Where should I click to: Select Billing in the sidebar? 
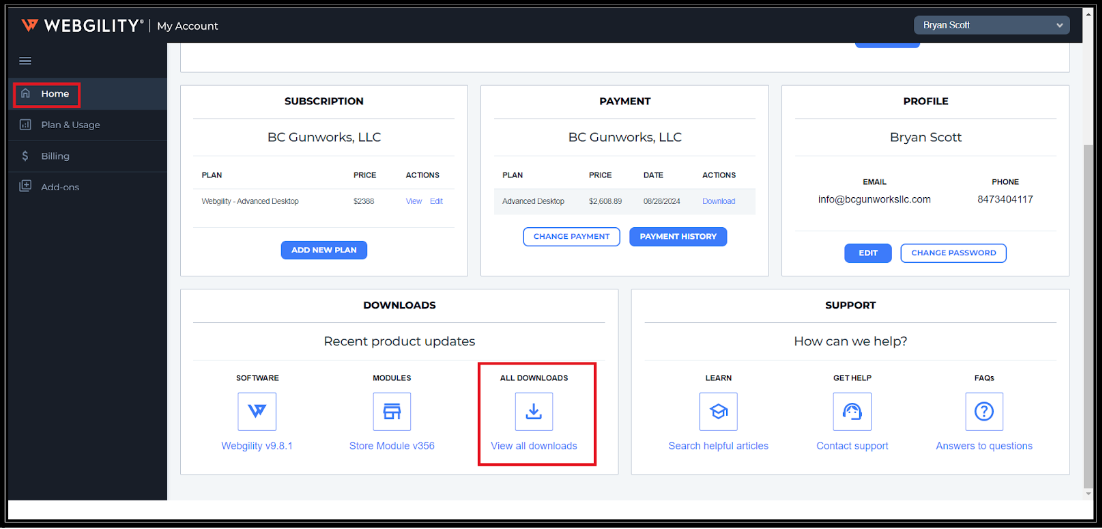click(55, 156)
